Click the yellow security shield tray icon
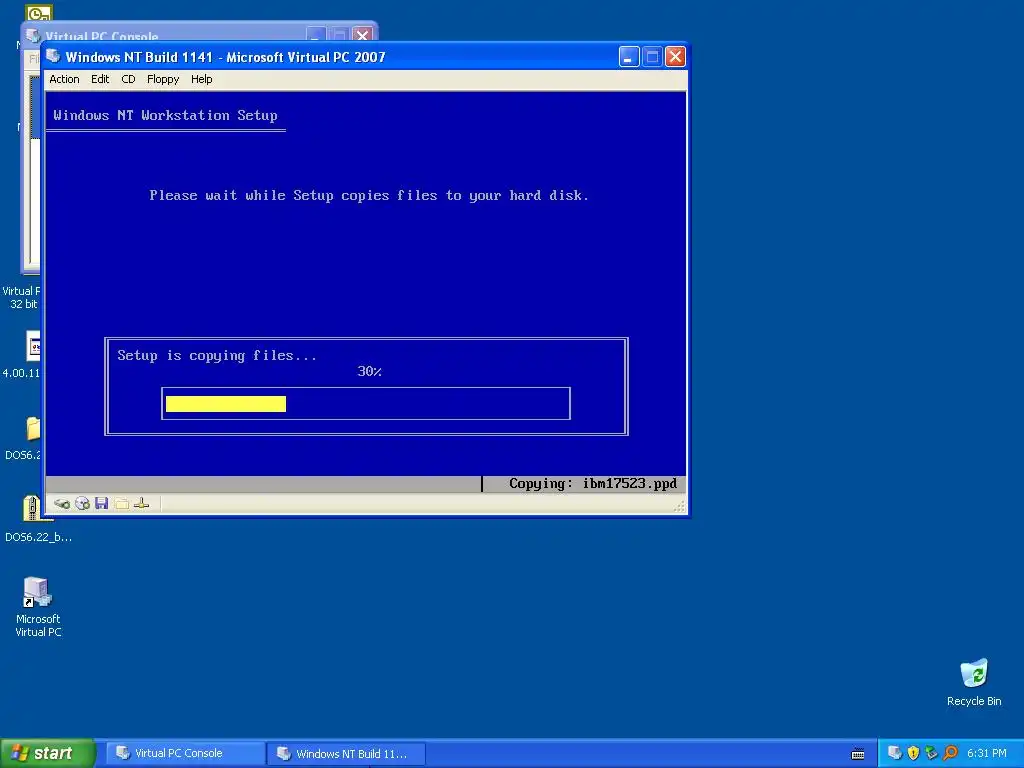The height and width of the screenshot is (768, 1024). [914, 753]
